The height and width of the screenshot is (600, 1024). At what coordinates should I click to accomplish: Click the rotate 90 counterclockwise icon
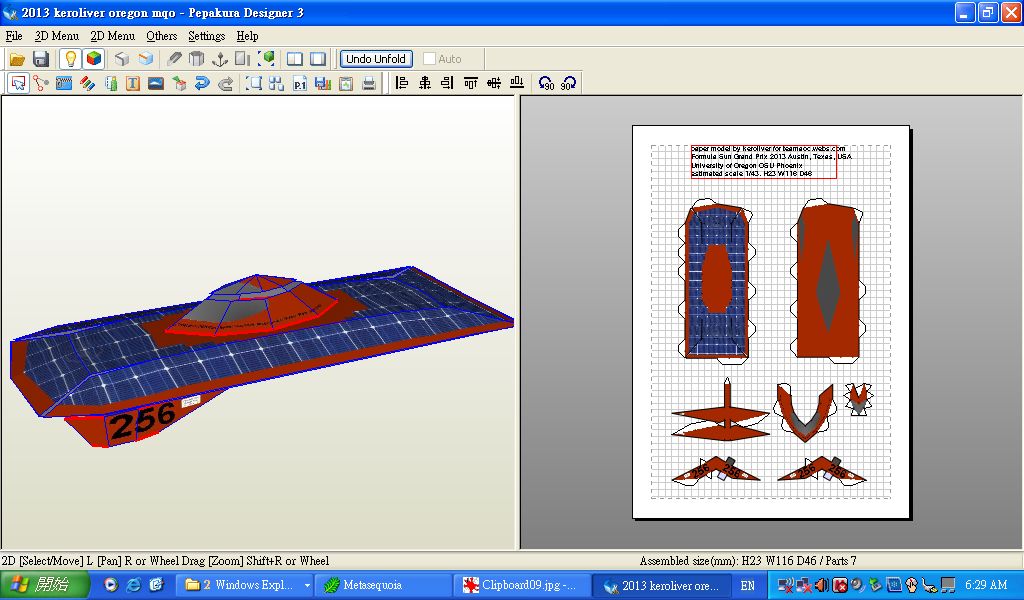click(x=546, y=84)
